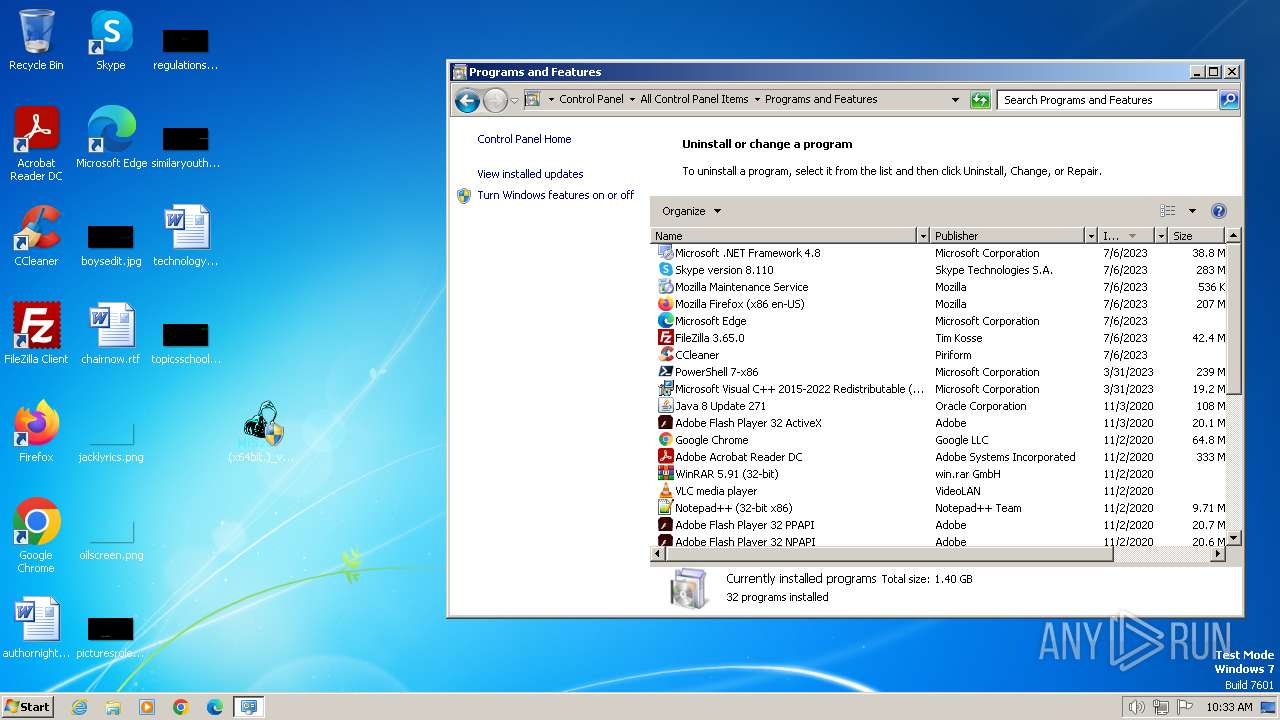Viewport: 1280px width, 720px height.
Task: Click Programs and Features breadcrumb
Action: [x=821, y=100]
